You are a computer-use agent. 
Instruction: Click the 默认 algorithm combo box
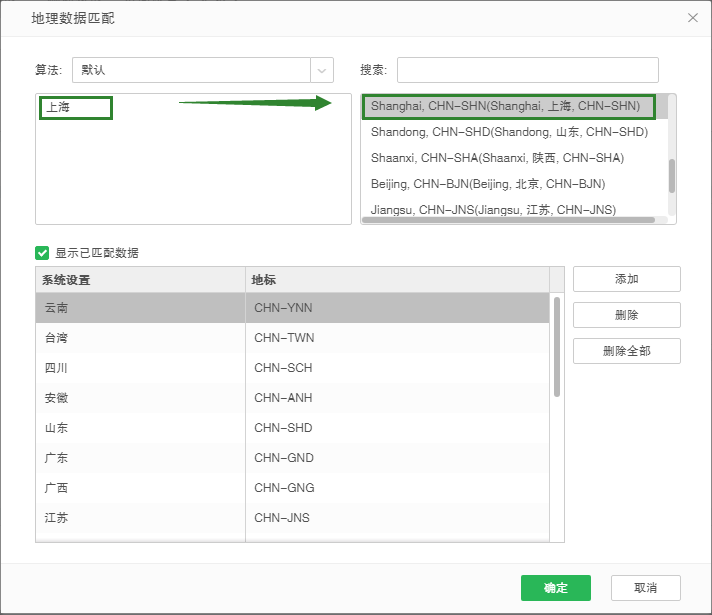click(190, 70)
